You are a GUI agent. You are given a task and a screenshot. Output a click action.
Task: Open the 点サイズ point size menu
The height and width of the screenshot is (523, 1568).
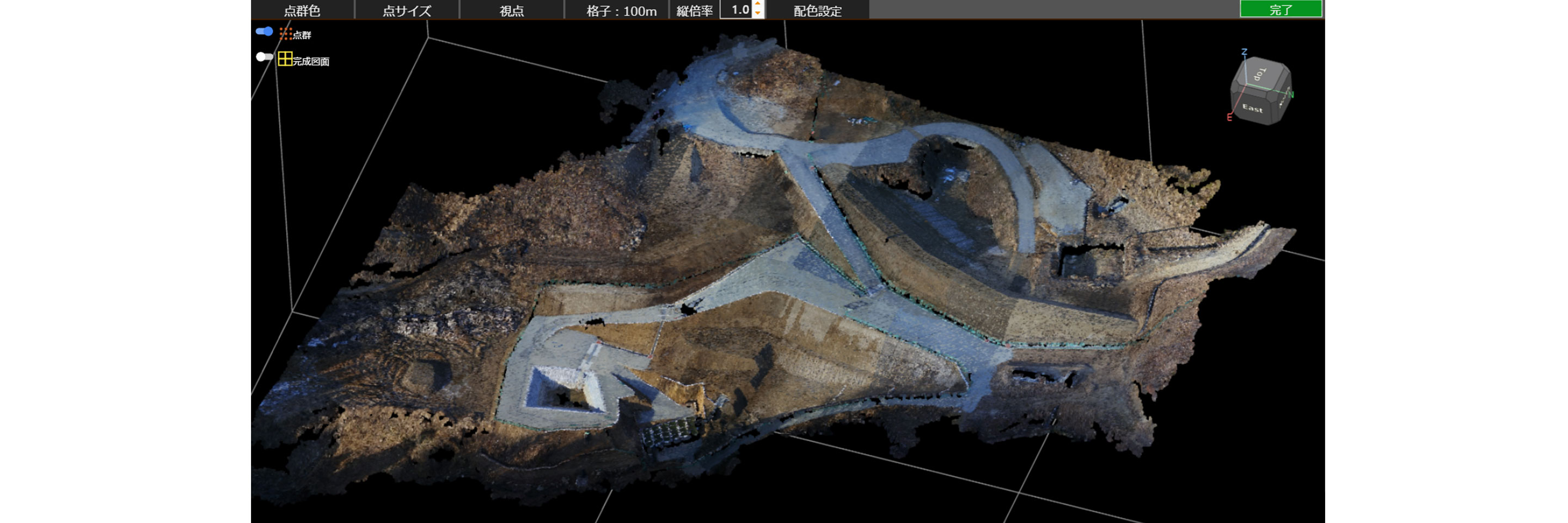pos(407,10)
